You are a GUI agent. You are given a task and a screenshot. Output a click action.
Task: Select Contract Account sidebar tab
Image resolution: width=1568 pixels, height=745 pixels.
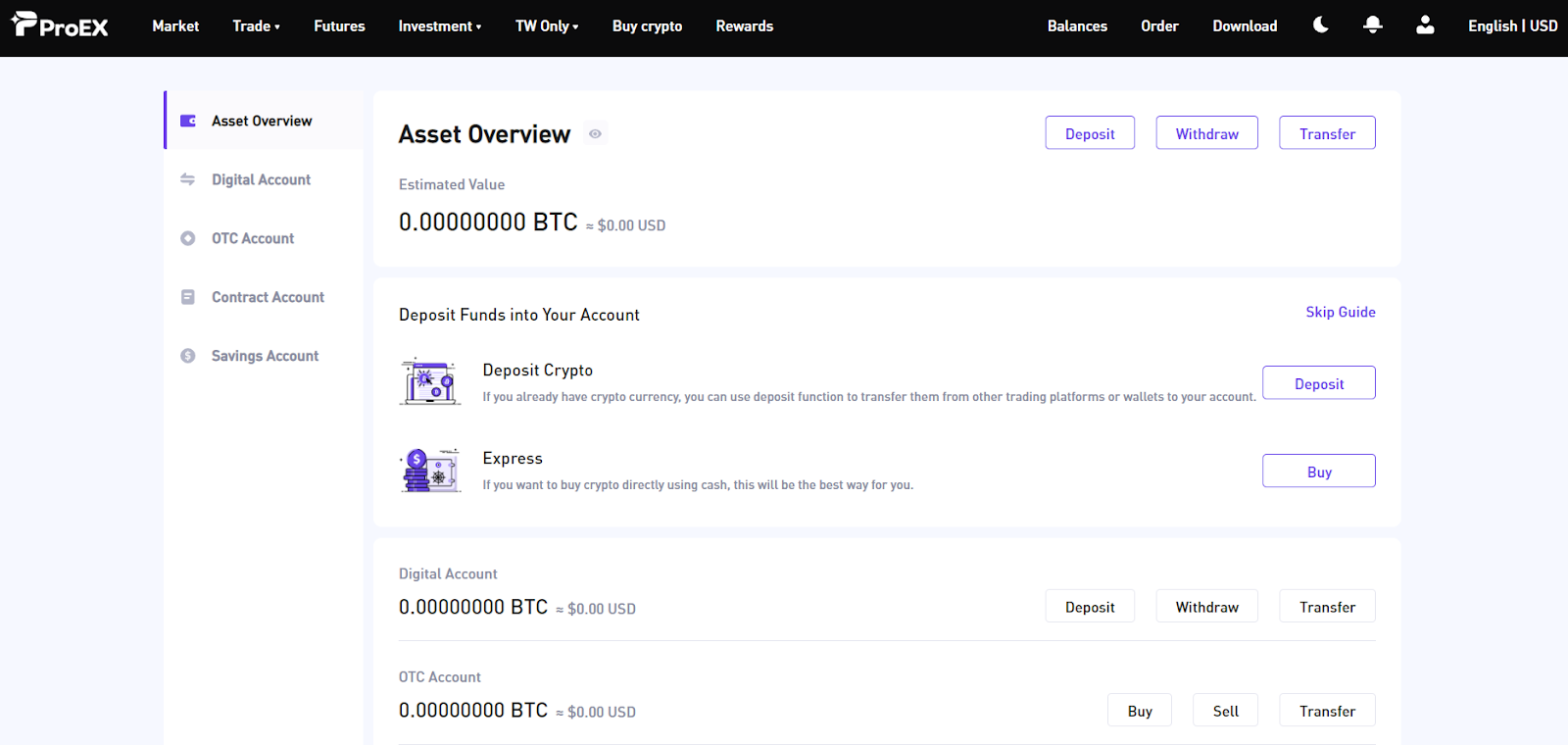[264, 297]
